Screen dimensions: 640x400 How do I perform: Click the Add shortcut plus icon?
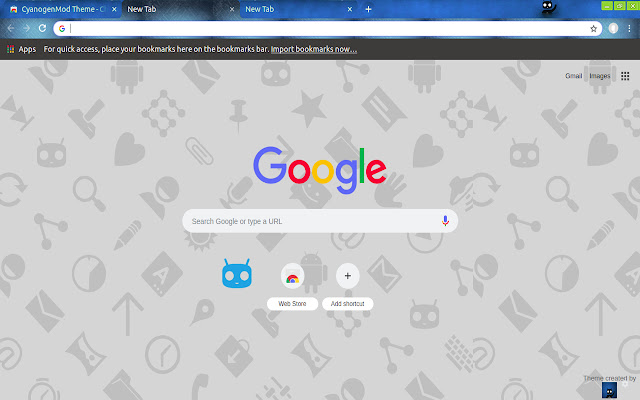click(x=348, y=276)
